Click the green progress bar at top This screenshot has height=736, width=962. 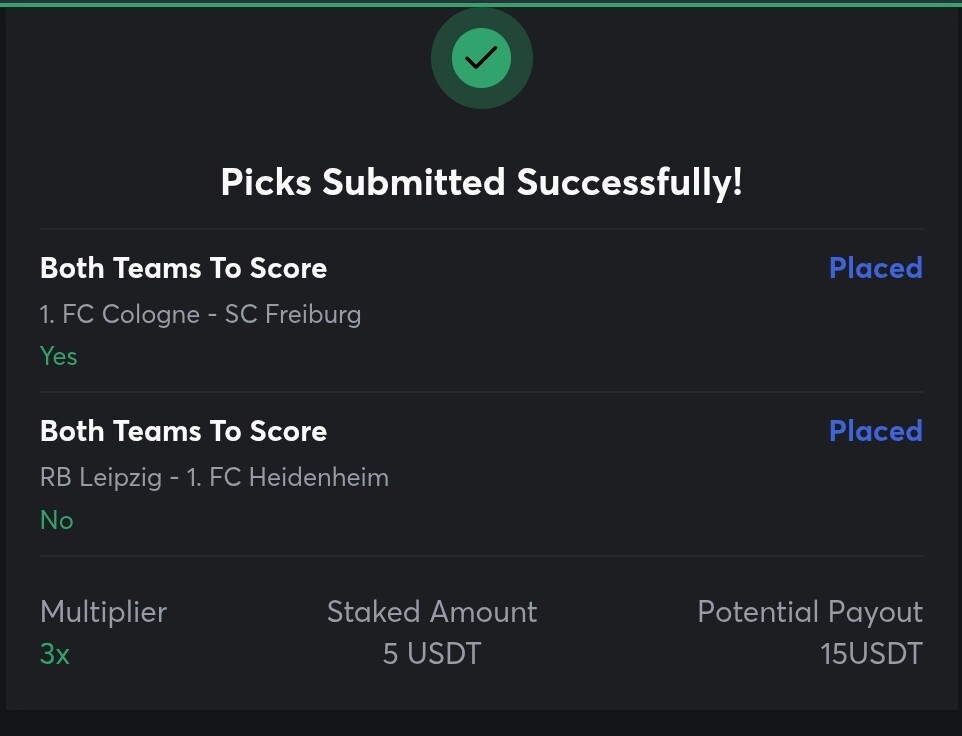tap(481, 4)
